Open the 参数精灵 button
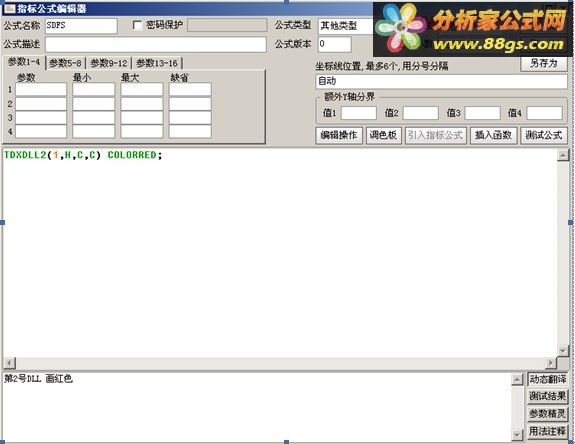 click(x=547, y=414)
